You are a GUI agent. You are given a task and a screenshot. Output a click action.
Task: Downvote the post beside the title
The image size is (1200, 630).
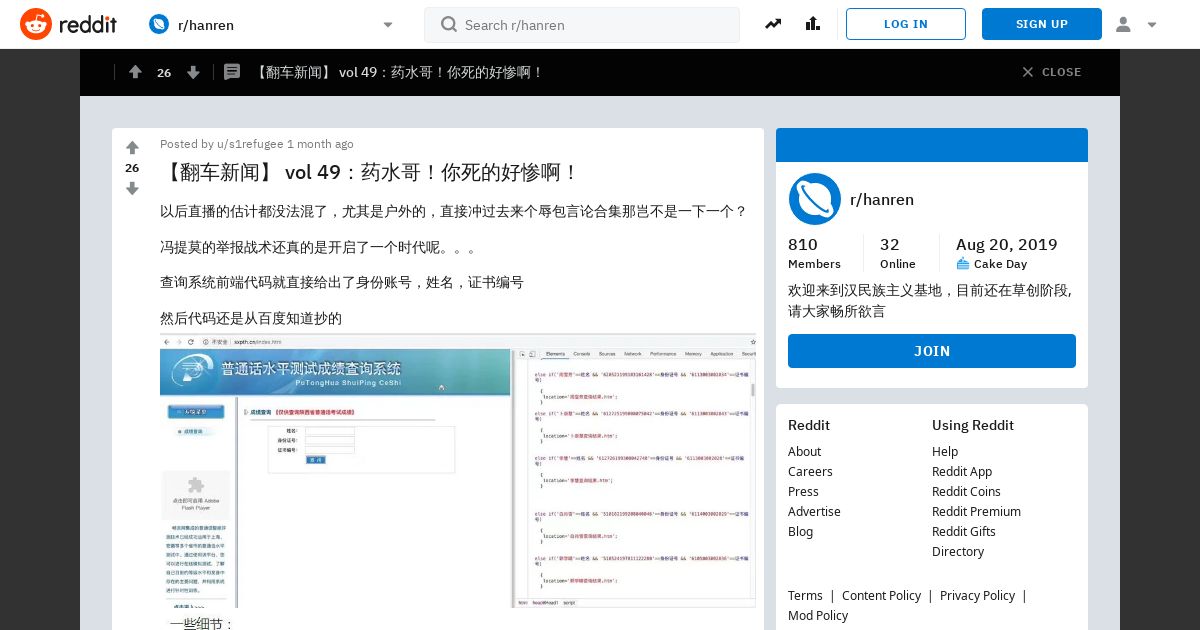point(132,188)
